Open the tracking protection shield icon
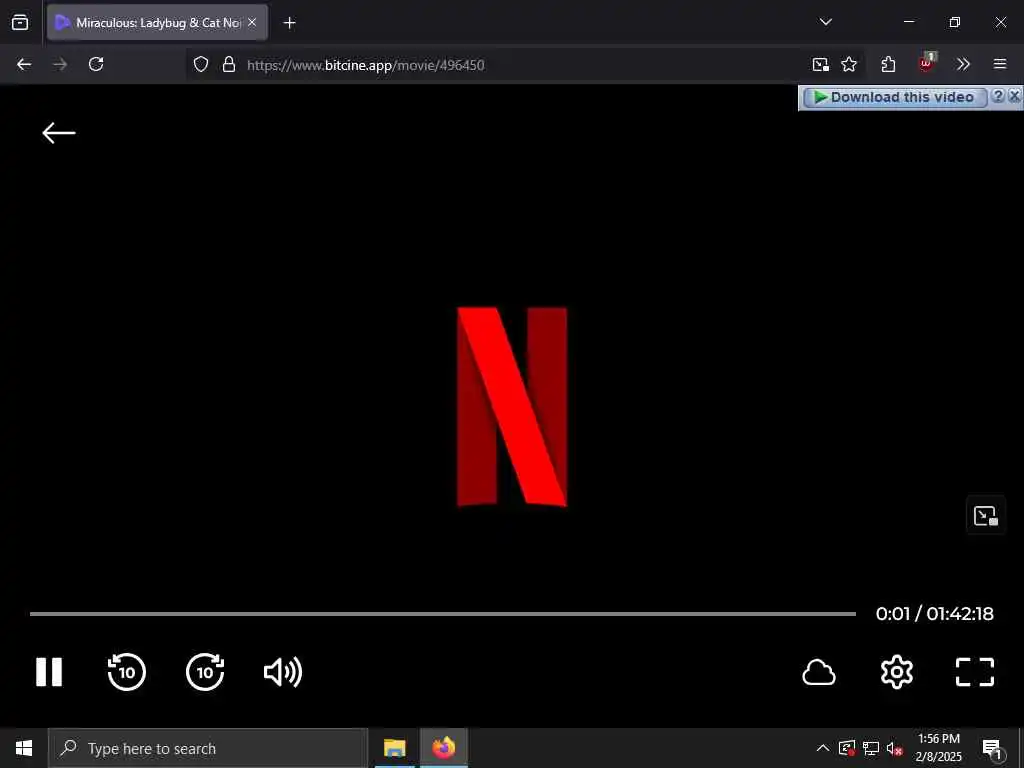Screen dimensions: 1024x768 click(x=201, y=64)
